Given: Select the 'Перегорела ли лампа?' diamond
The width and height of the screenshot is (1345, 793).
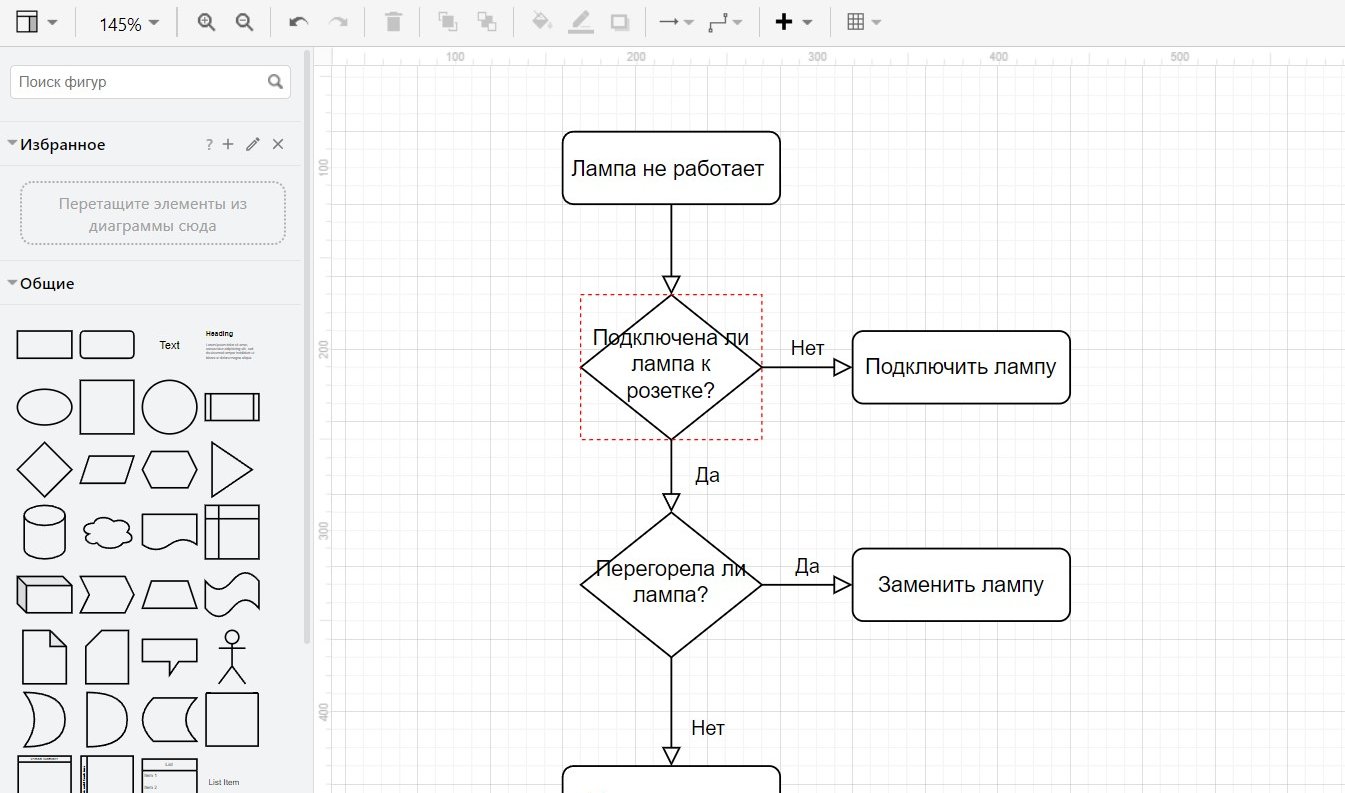Looking at the screenshot, I should (671, 585).
